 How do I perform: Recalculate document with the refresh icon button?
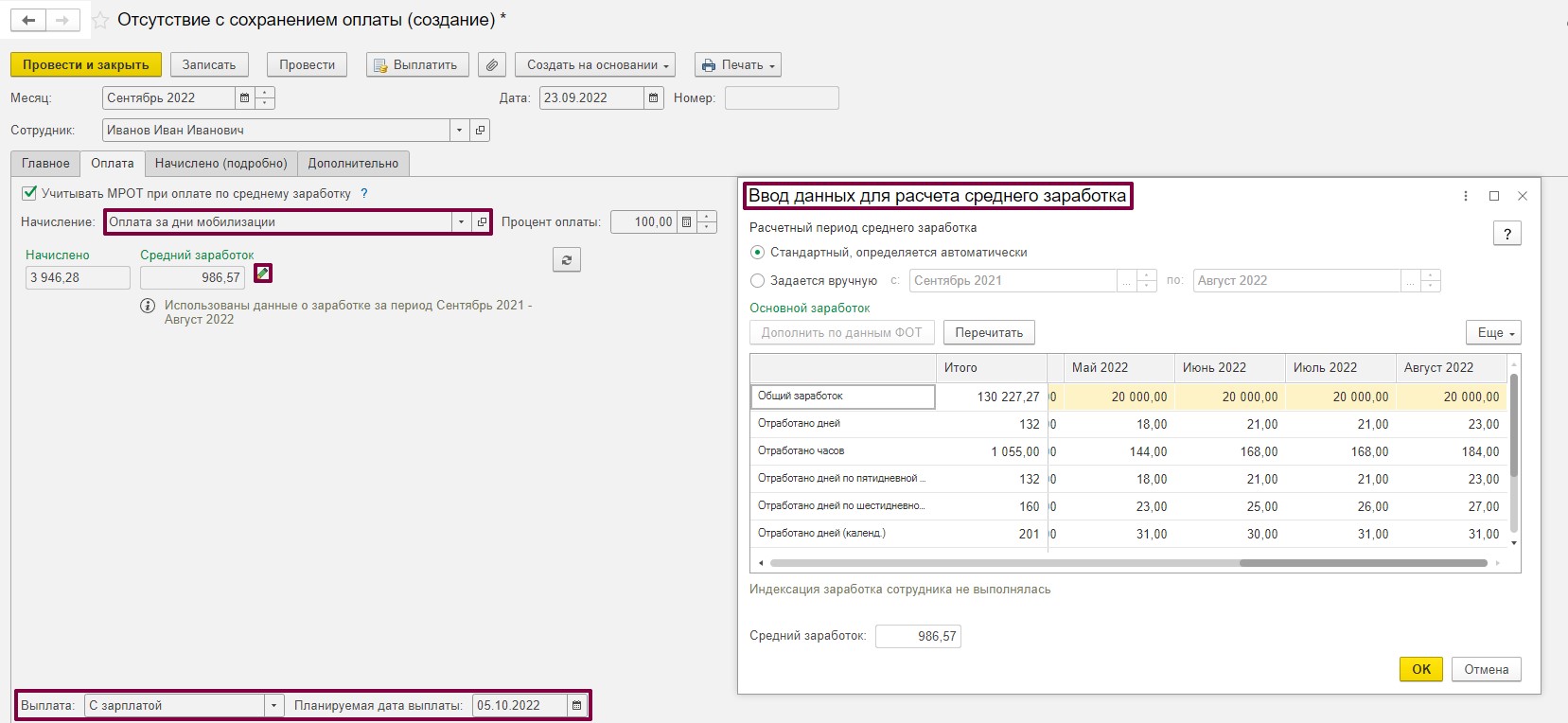coord(567,260)
